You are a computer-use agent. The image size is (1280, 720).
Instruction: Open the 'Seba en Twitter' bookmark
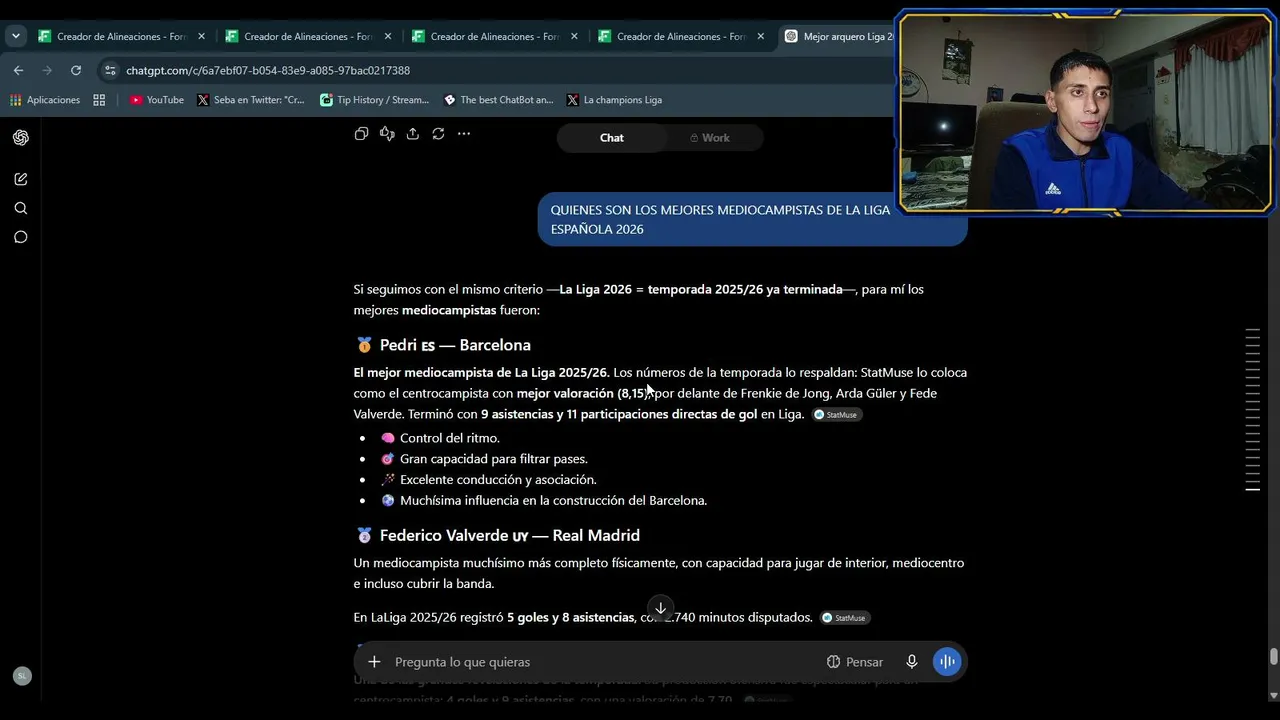tap(251, 100)
